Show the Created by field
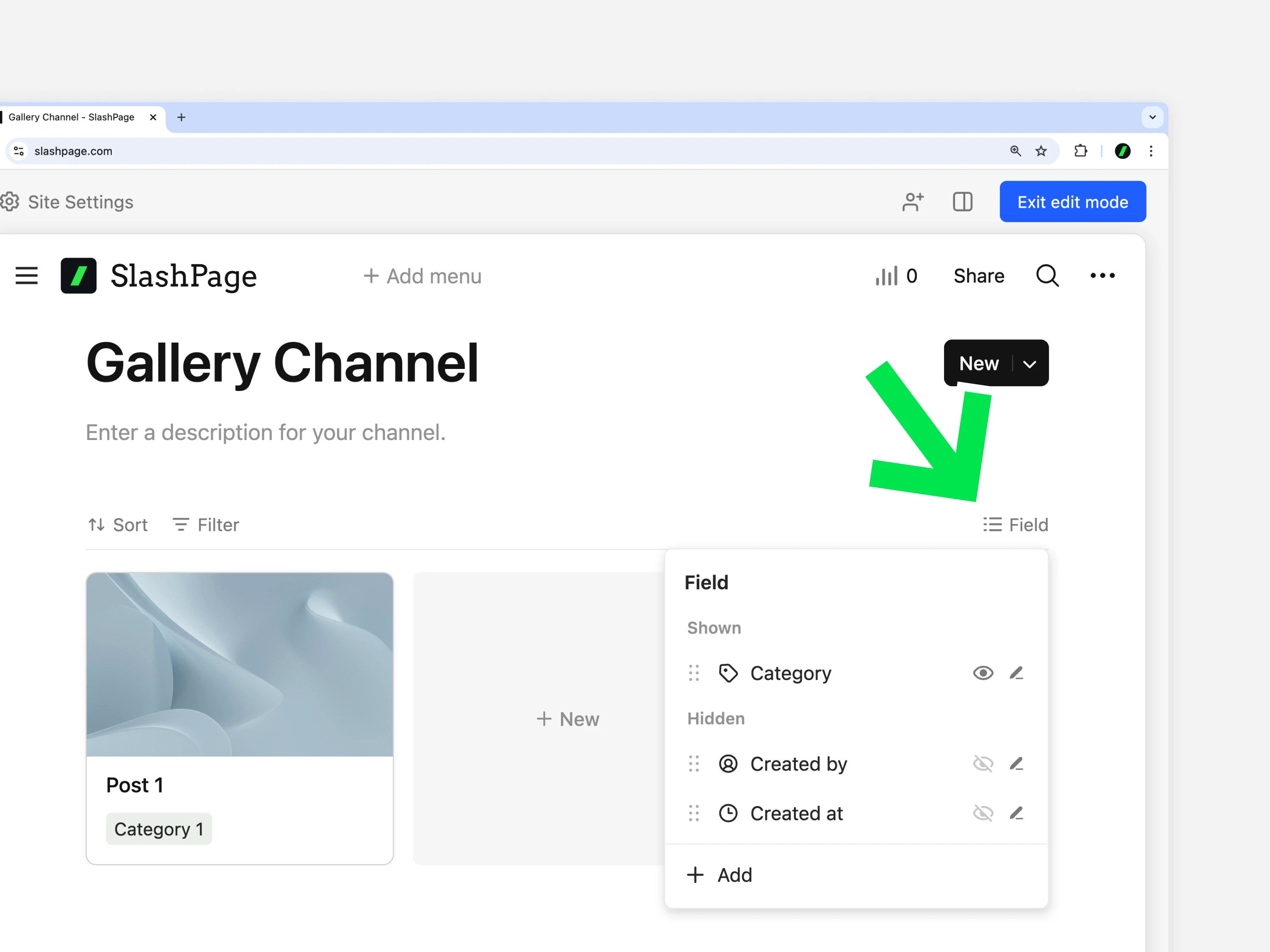Screen dimensions: 1270x952 (983, 764)
